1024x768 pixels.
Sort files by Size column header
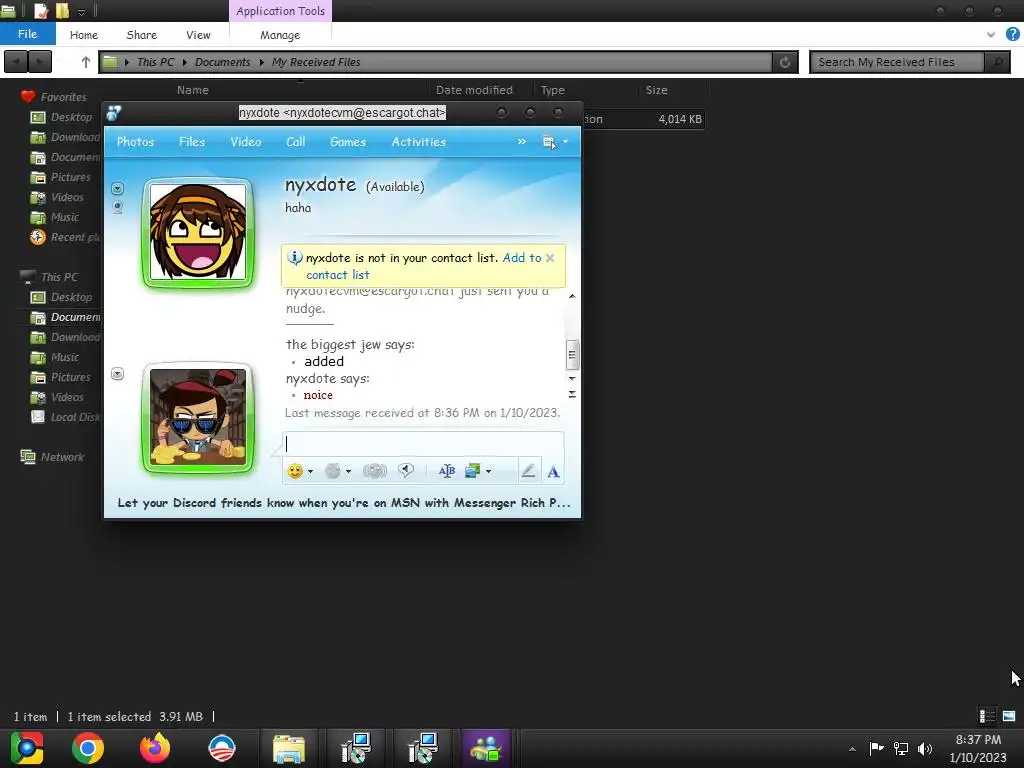(x=656, y=90)
